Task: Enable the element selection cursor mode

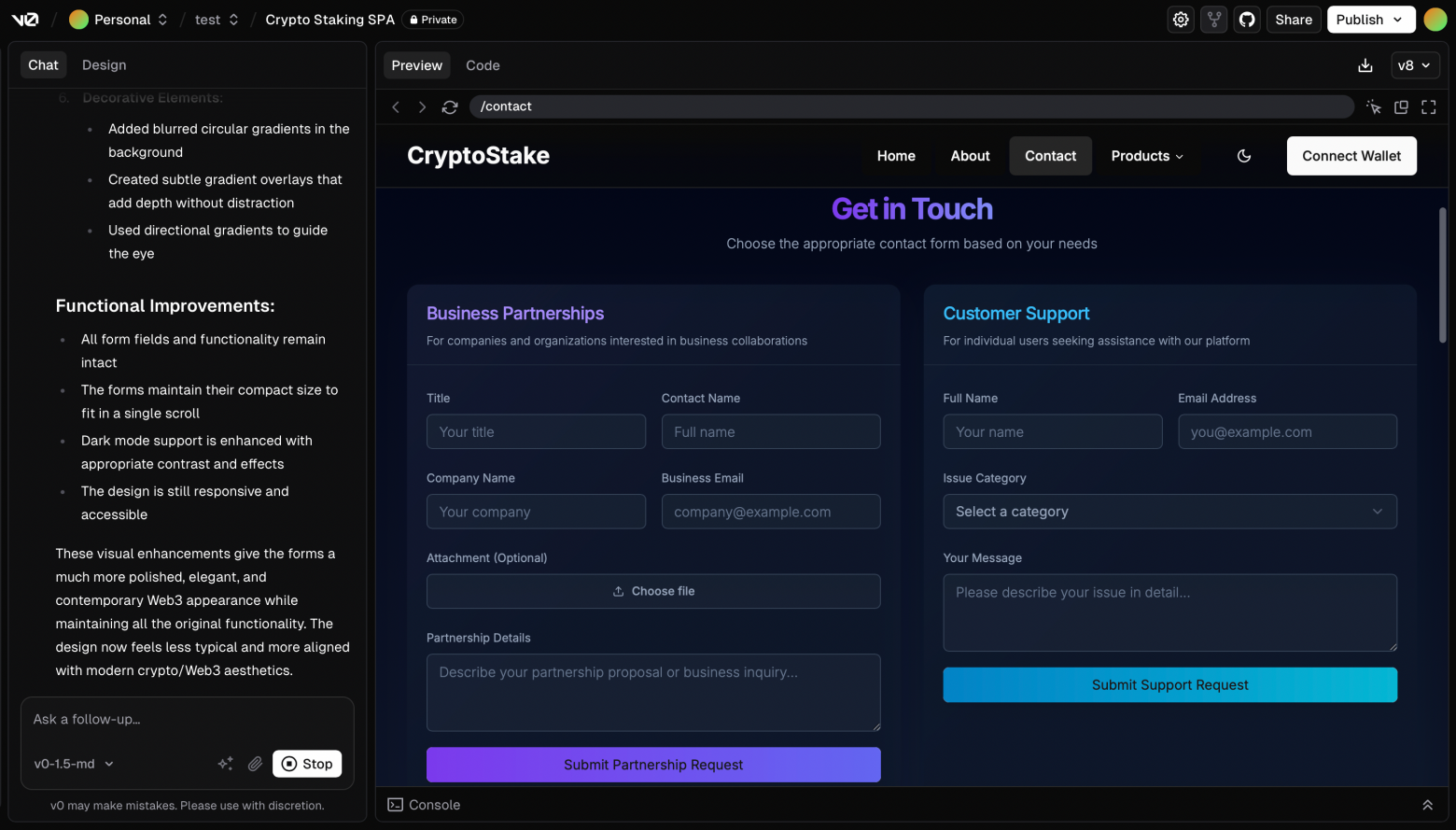Action: click(x=1374, y=106)
